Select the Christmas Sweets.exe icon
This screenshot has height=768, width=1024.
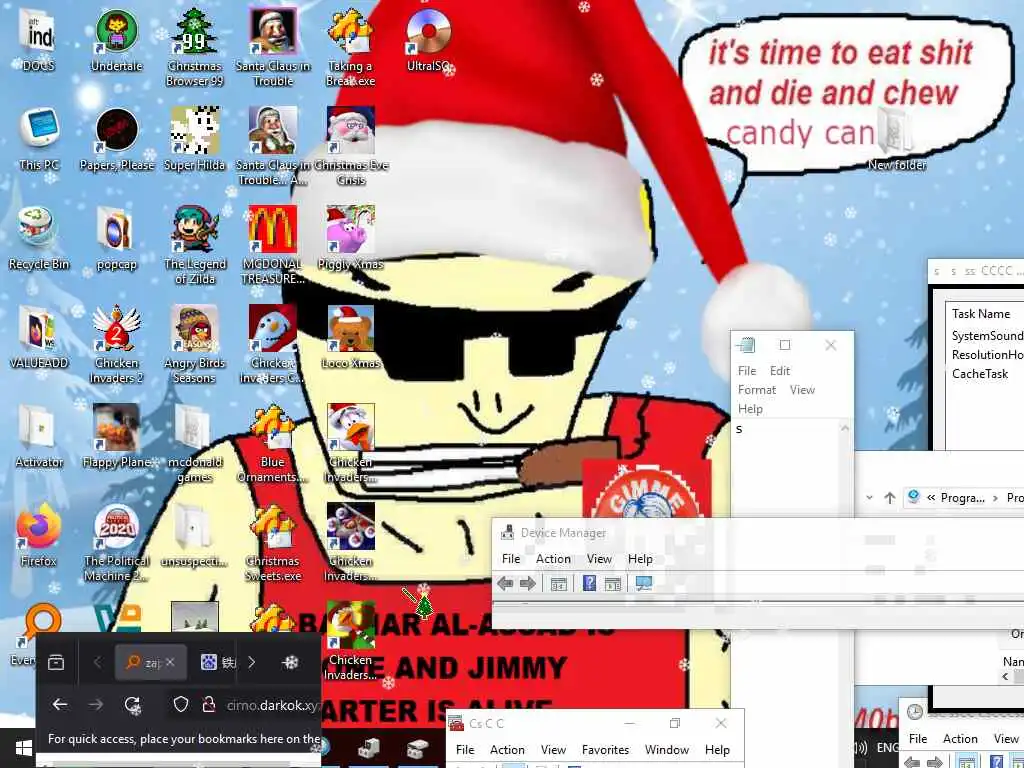pyautogui.click(x=273, y=543)
